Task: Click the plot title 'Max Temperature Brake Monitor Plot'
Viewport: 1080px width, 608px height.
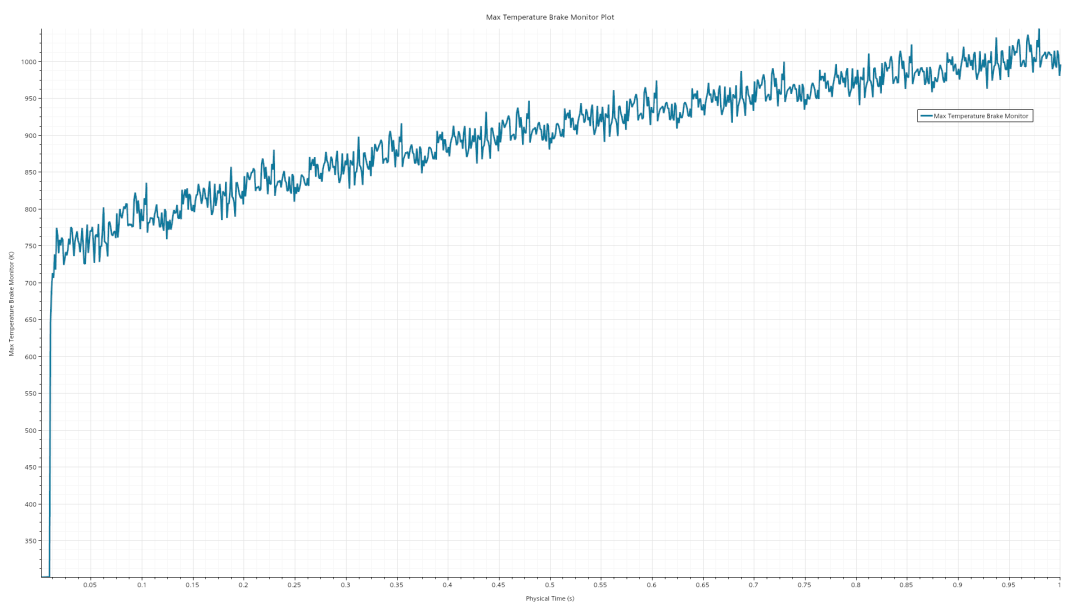Action: [550, 17]
